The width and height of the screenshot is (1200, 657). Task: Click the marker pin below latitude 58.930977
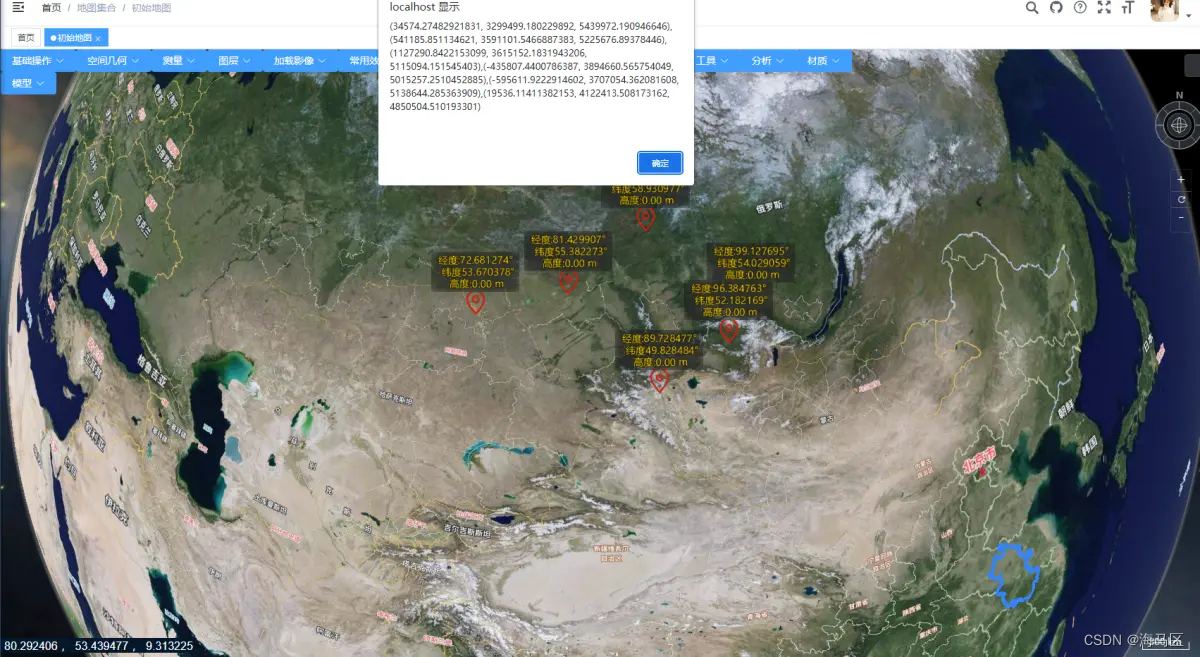coord(646,219)
